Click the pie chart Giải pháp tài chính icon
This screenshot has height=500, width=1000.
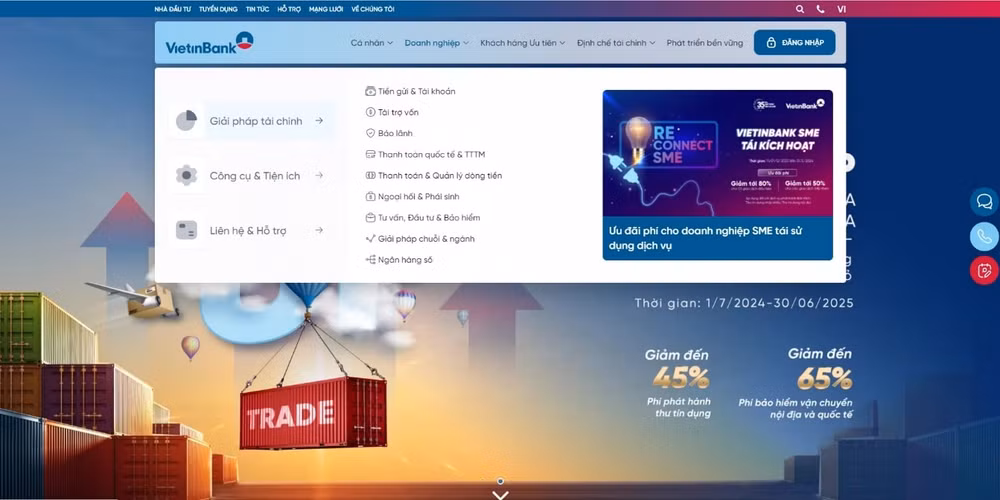pos(186,121)
